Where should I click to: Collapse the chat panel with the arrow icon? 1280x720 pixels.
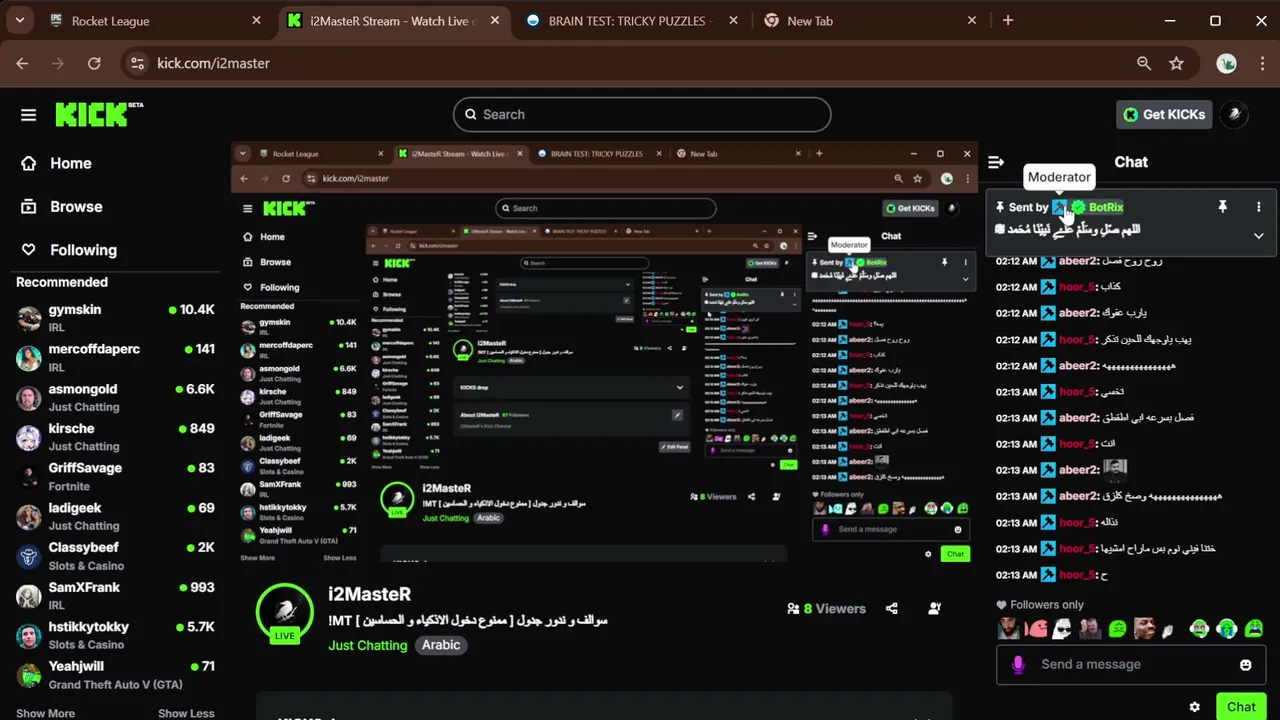996,162
